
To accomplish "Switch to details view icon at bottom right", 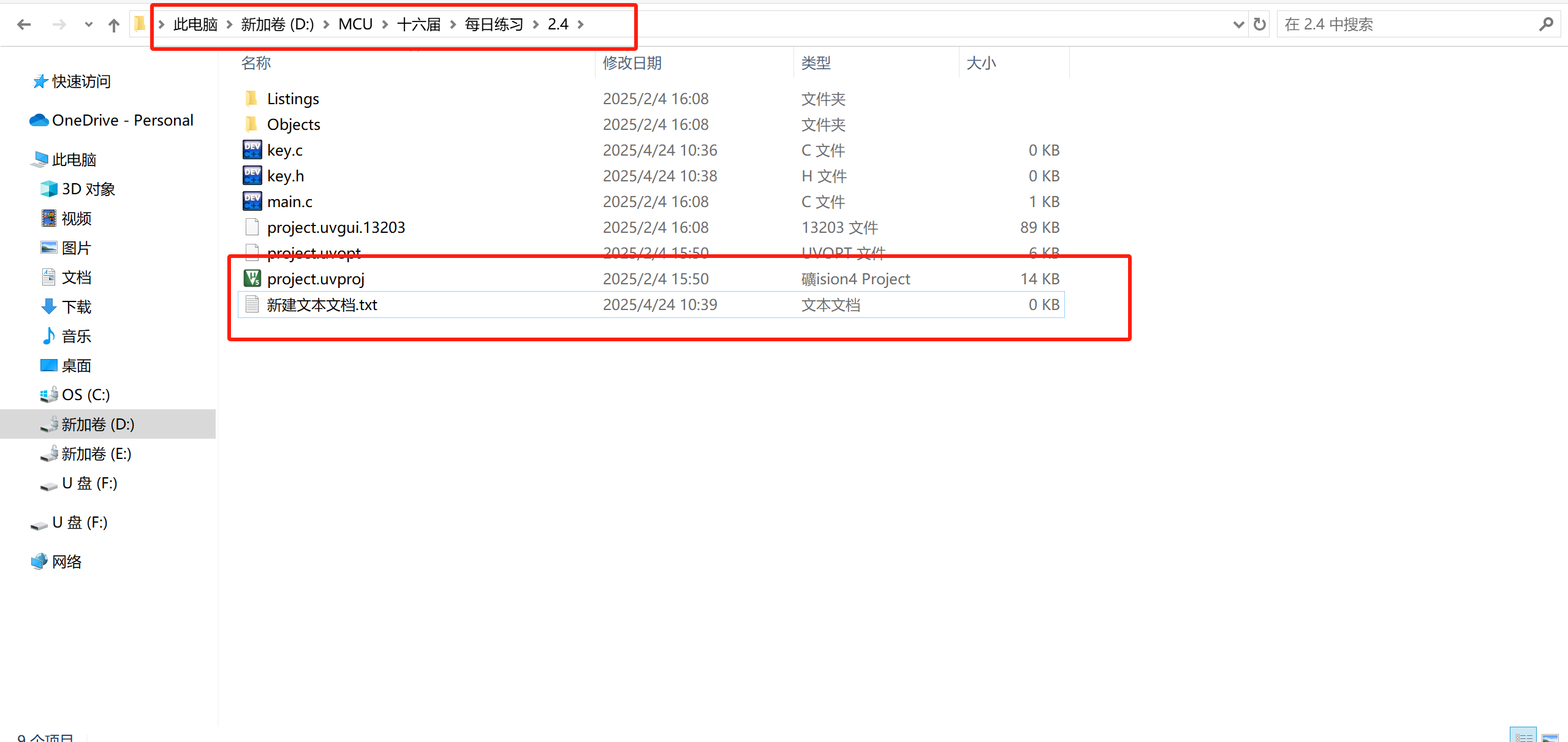I will [x=1523, y=736].
